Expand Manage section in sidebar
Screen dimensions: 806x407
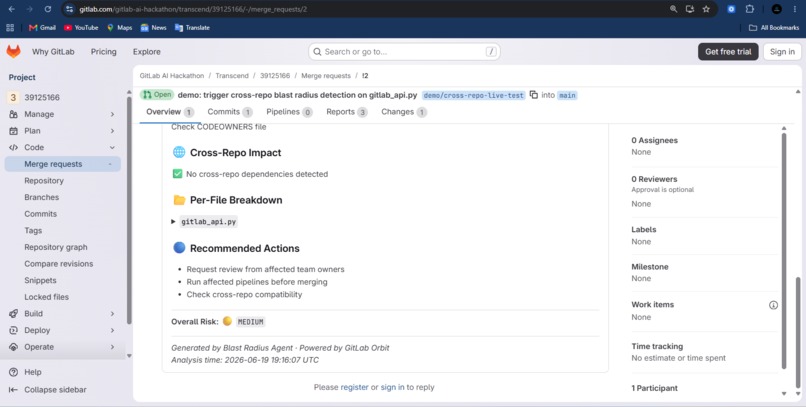pos(112,114)
